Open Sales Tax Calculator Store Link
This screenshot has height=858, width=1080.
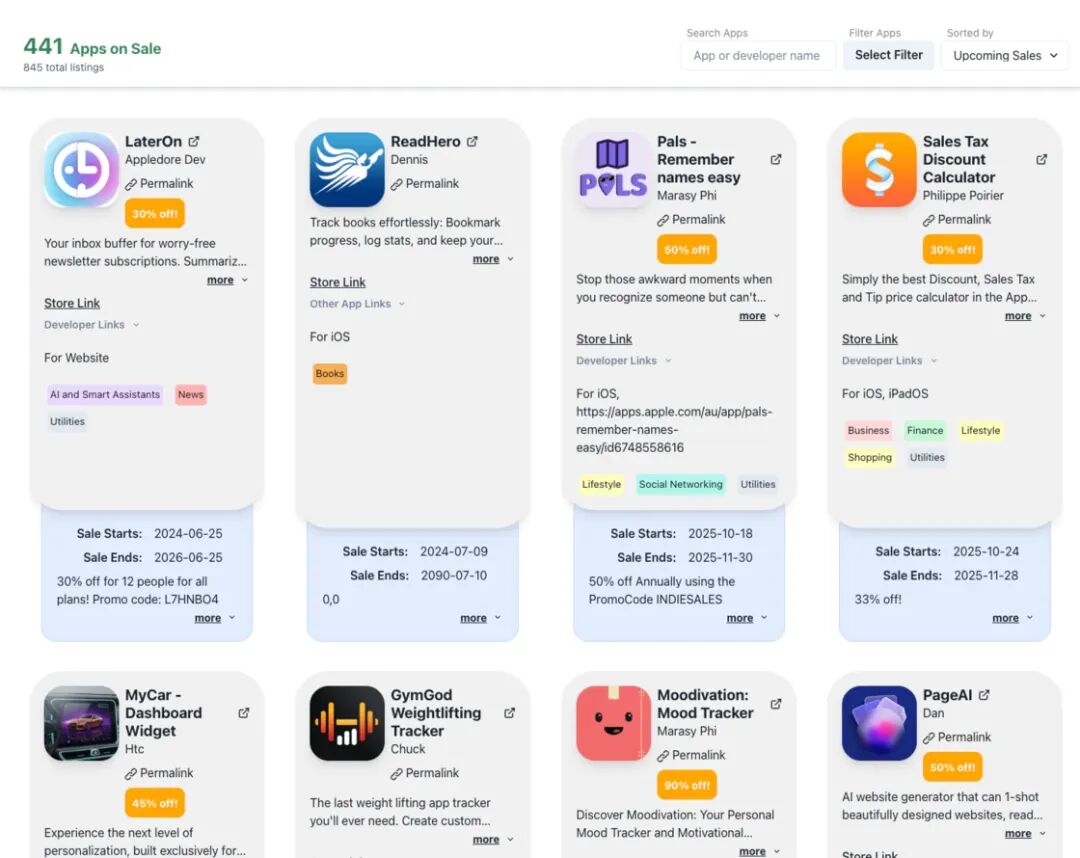870,339
